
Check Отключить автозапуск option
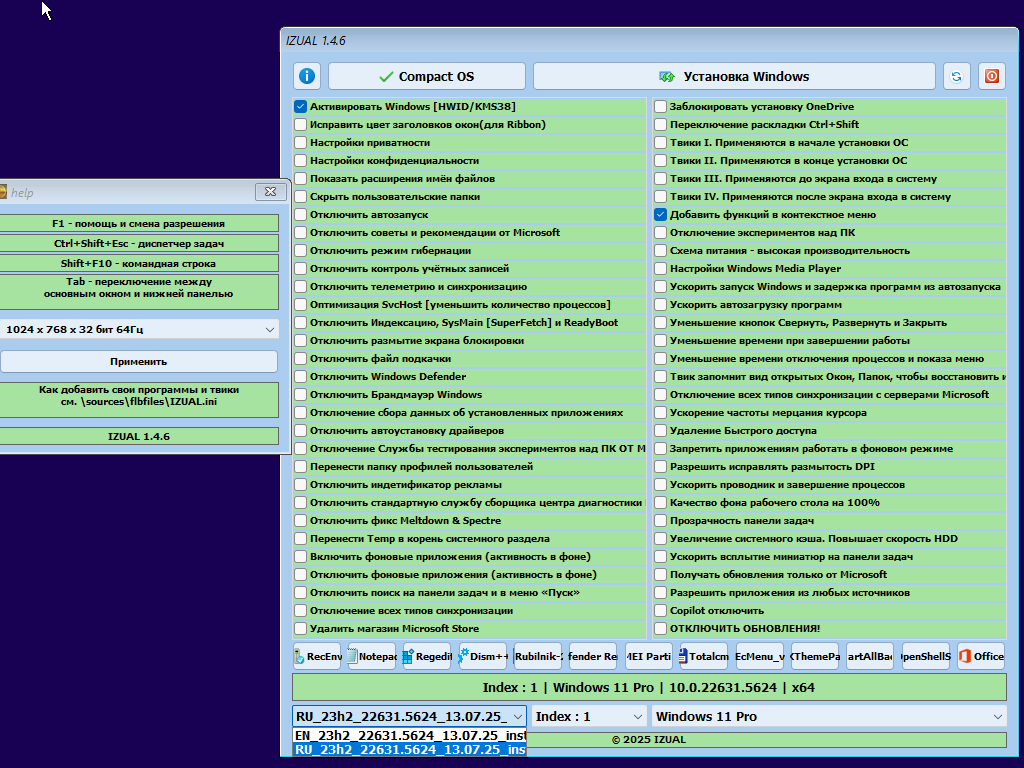tap(300, 214)
